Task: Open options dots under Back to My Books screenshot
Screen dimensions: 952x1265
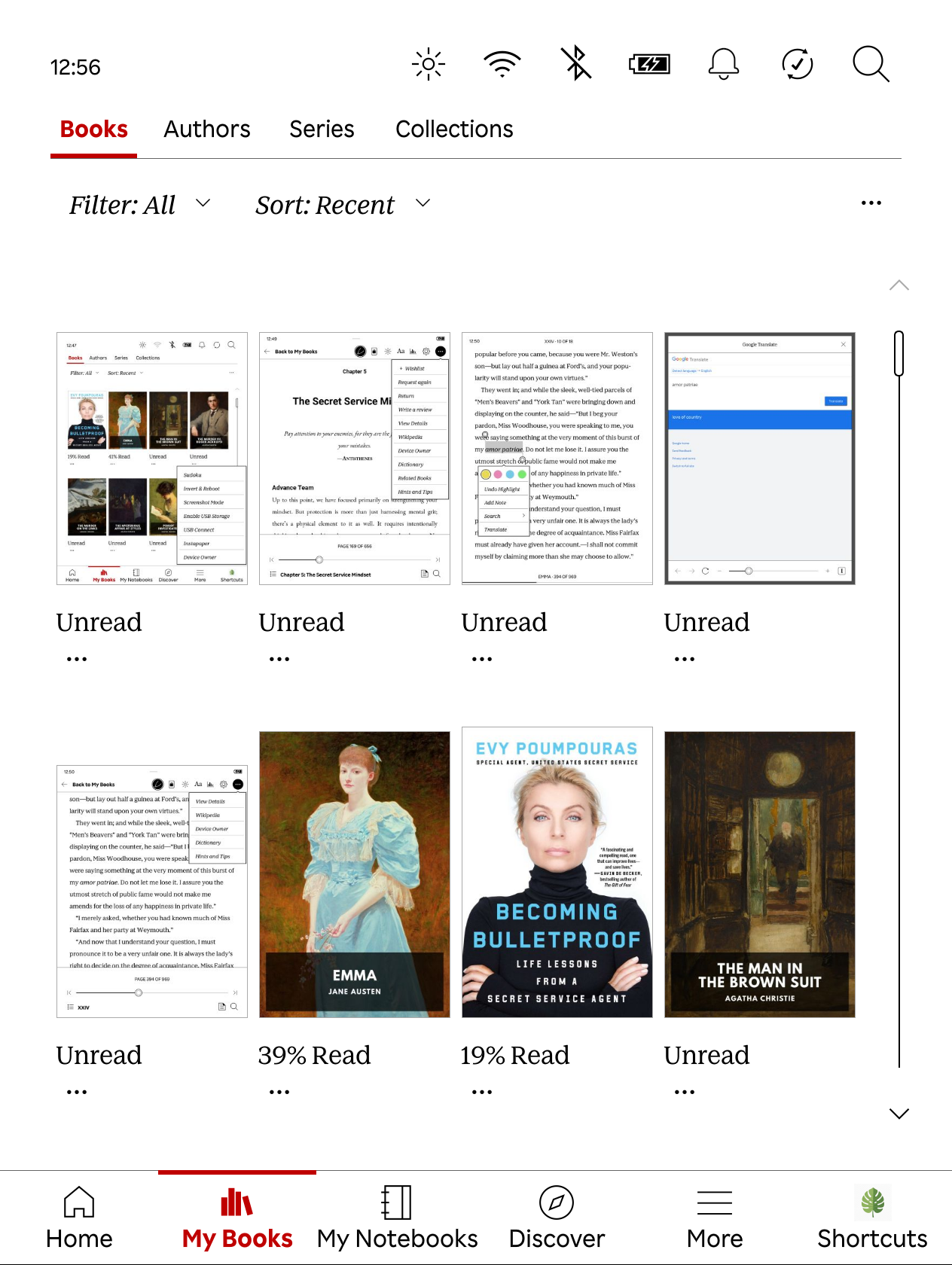Action: (77, 1093)
